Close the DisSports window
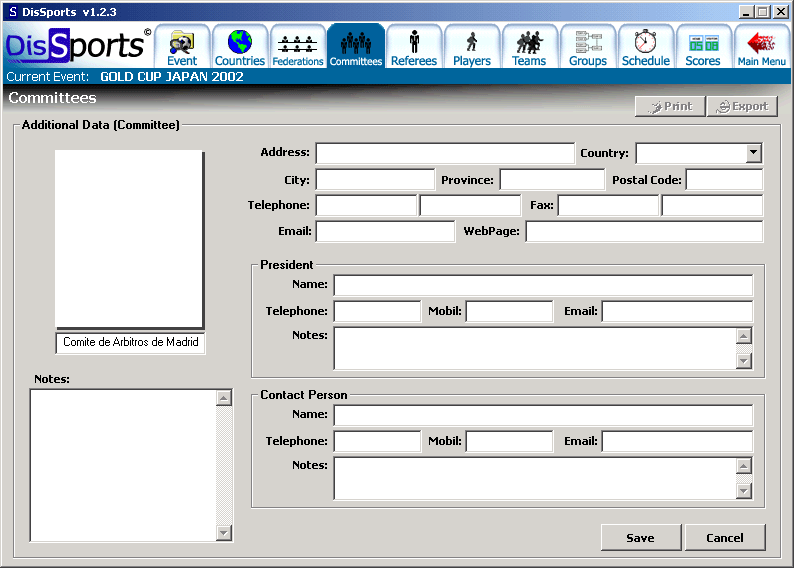 [781, 12]
